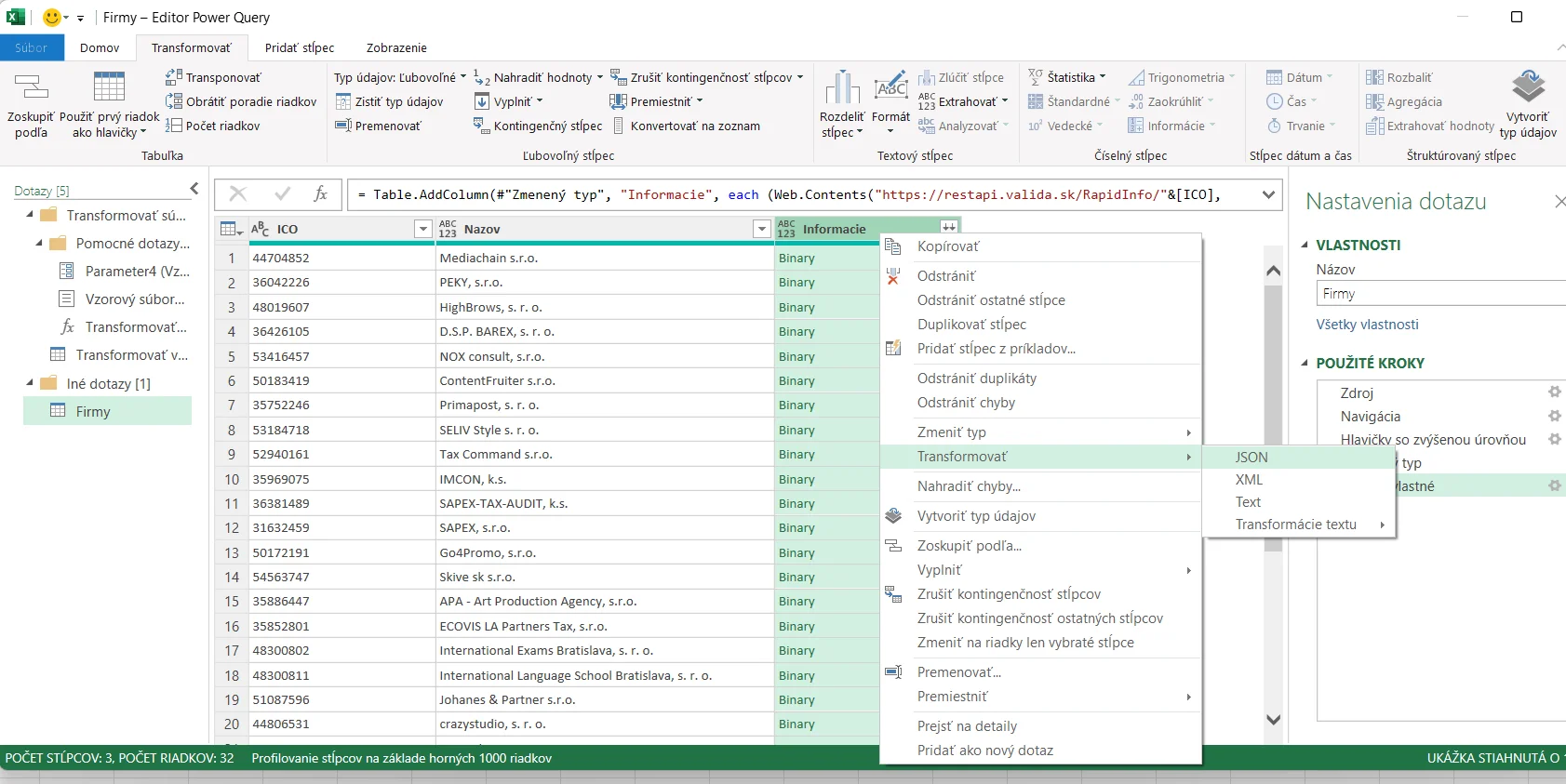Collapse Iné dotazy [1] folder
This screenshot has height=784, width=1566.
pyautogui.click(x=30, y=383)
